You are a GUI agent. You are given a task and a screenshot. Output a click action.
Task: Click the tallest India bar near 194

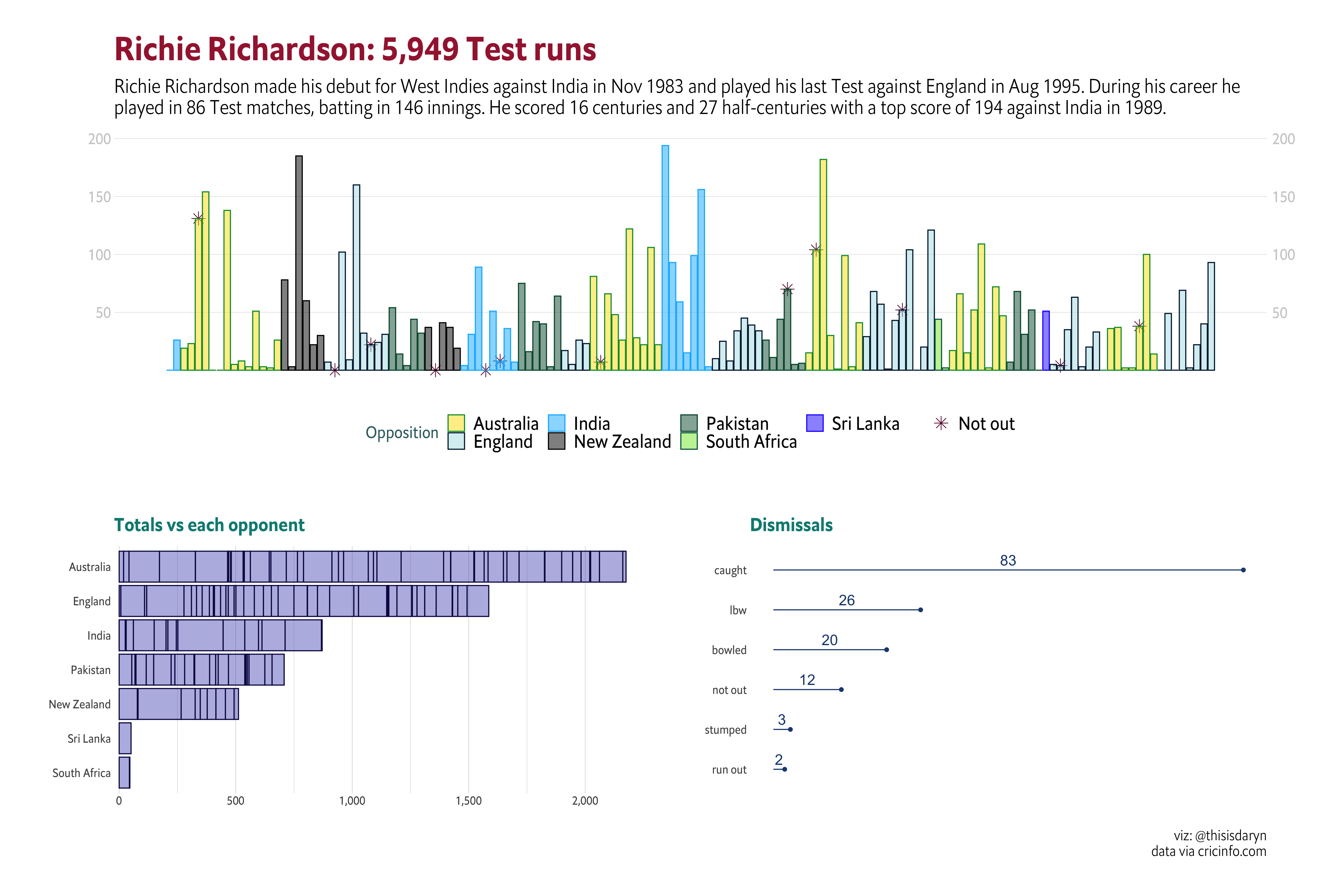tap(665, 257)
